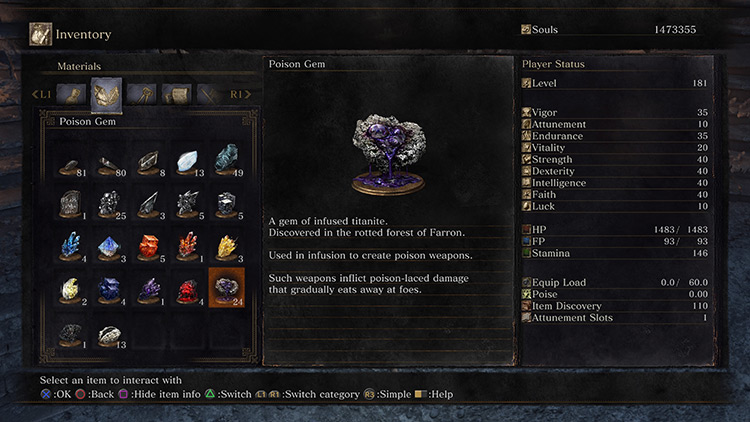
Task: Pick the dark blue gem stack of 4
Action: (x=110, y=288)
